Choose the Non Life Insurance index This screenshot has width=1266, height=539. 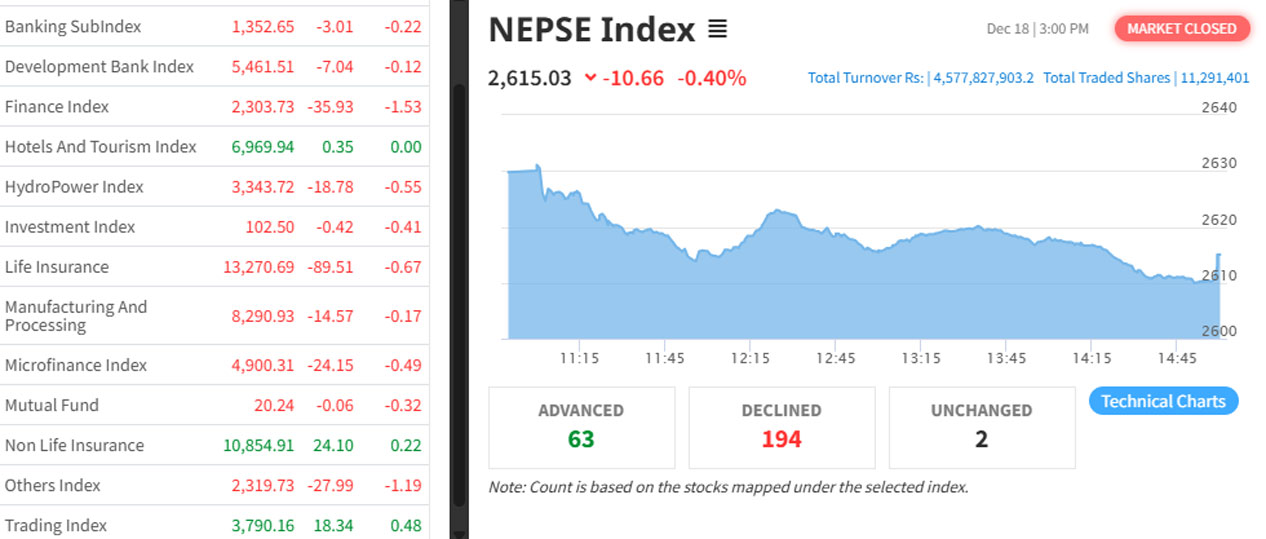[x=74, y=445]
